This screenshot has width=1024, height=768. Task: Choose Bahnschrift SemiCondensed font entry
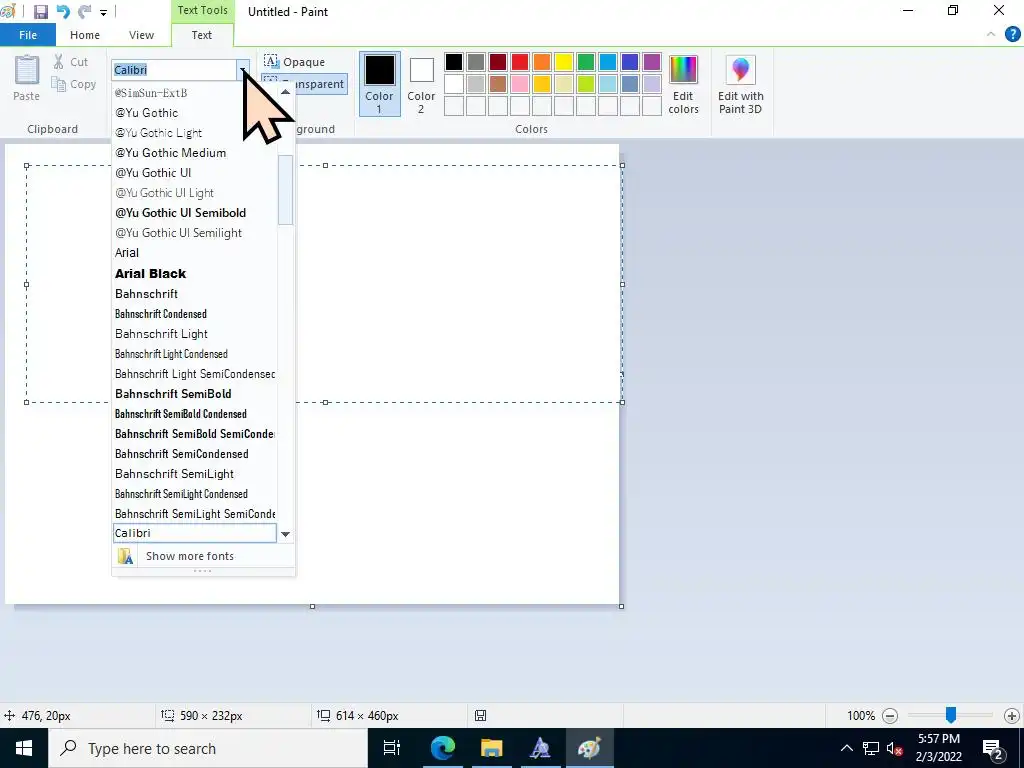click(194, 454)
